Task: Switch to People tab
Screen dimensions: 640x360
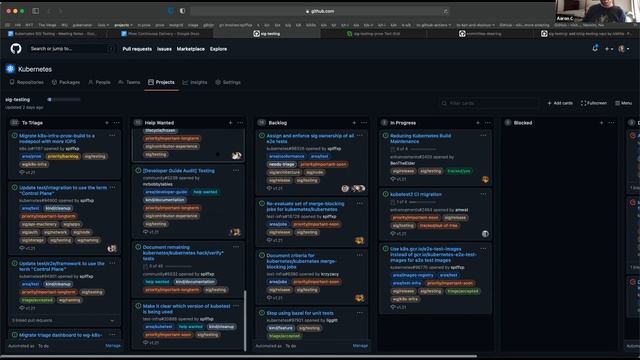Action: coord(99,82)
